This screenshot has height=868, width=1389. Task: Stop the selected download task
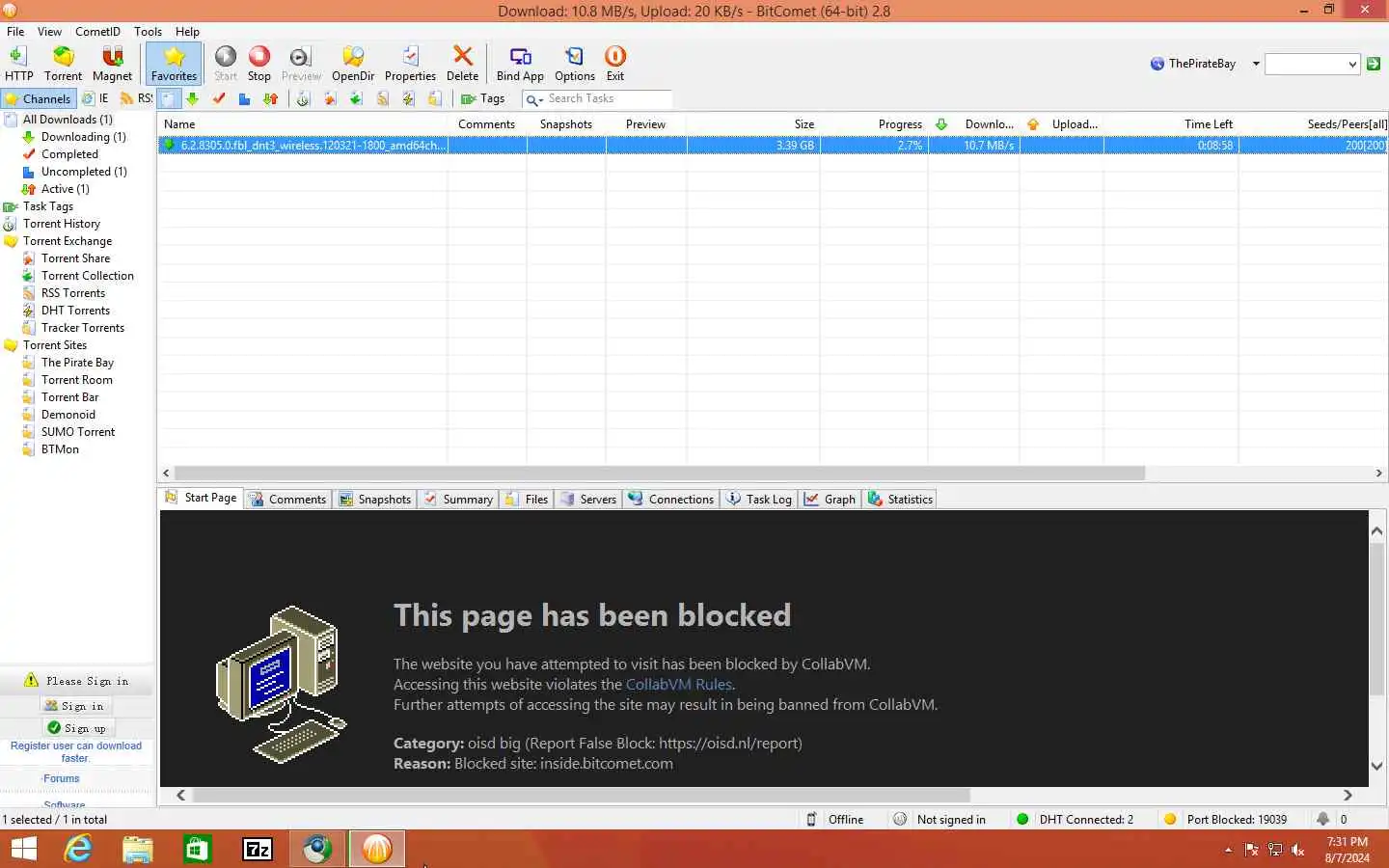[x=259, y=64]
